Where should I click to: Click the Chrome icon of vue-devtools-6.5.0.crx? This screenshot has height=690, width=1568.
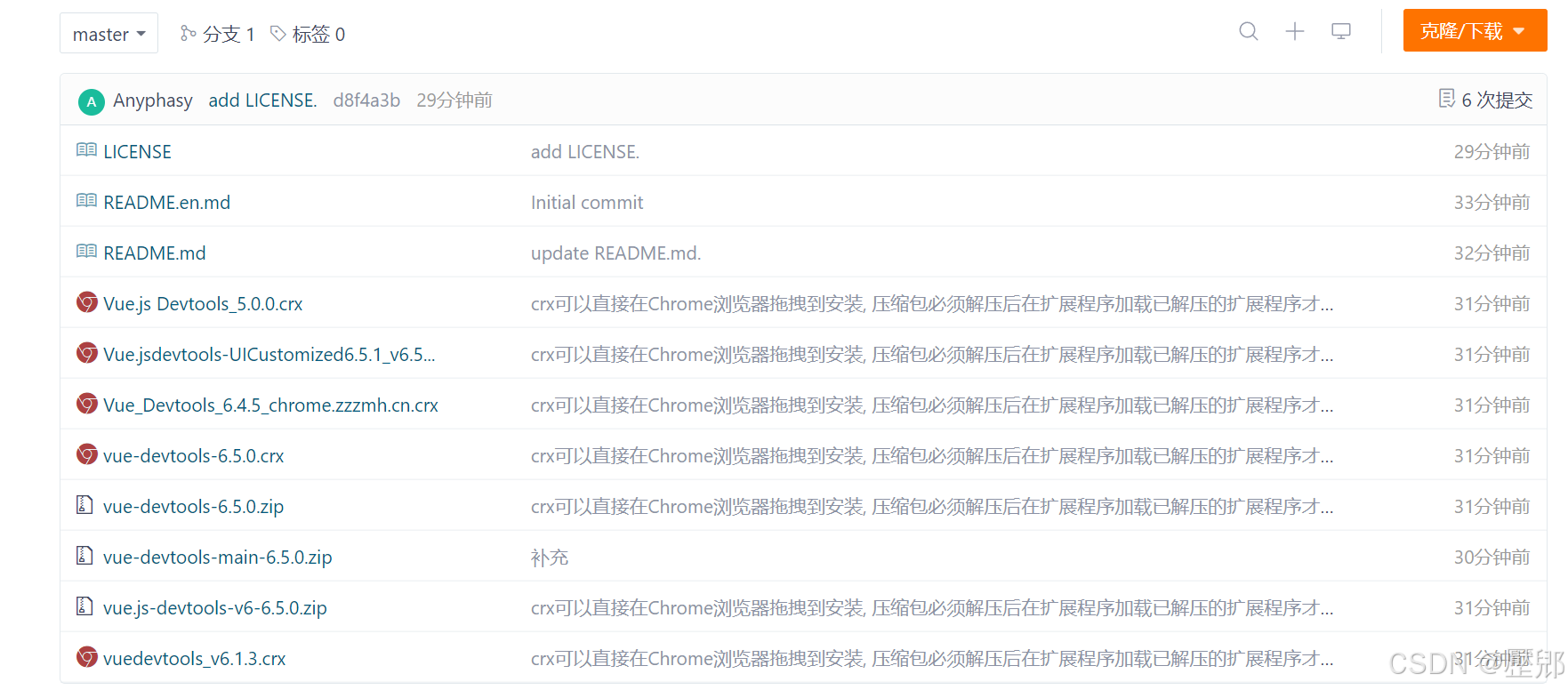click(87, 454)
